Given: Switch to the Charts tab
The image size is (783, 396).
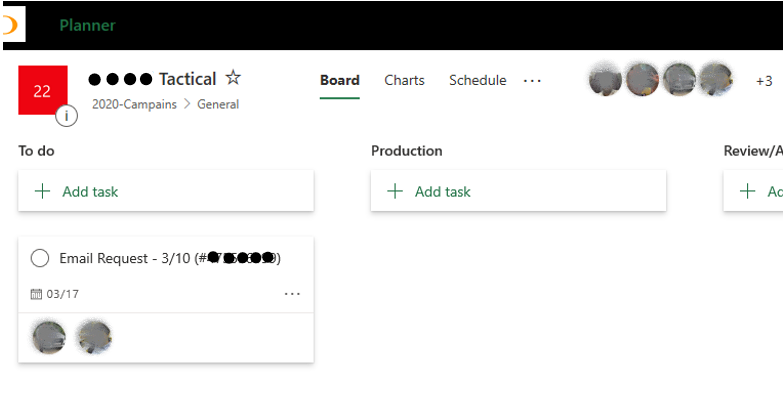Looking at the screenshot, I should [x=404, y=80].
